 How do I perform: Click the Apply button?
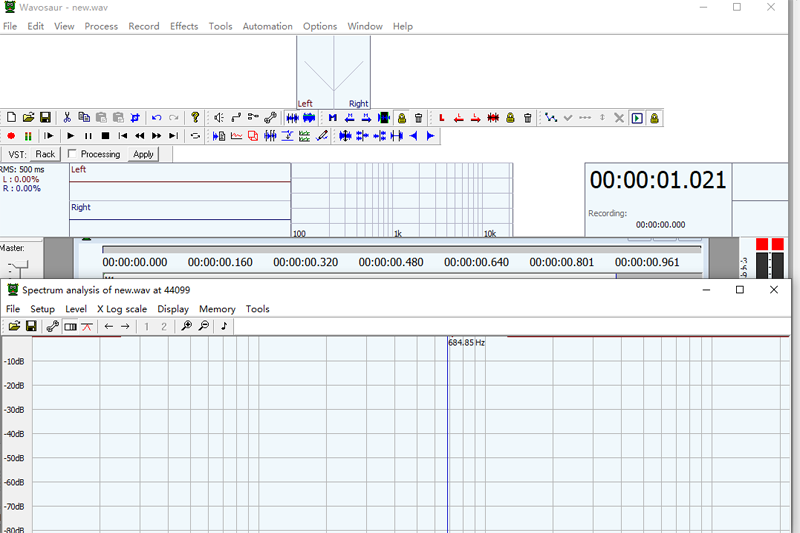[143, 154]
